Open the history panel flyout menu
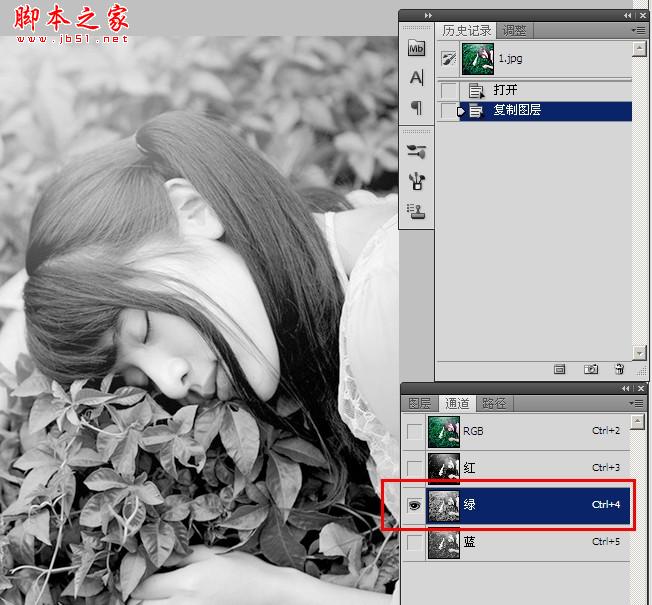Image resolution: width=652 pixels, height=605 pixels. pyautogui.click(x=639, y=30)
